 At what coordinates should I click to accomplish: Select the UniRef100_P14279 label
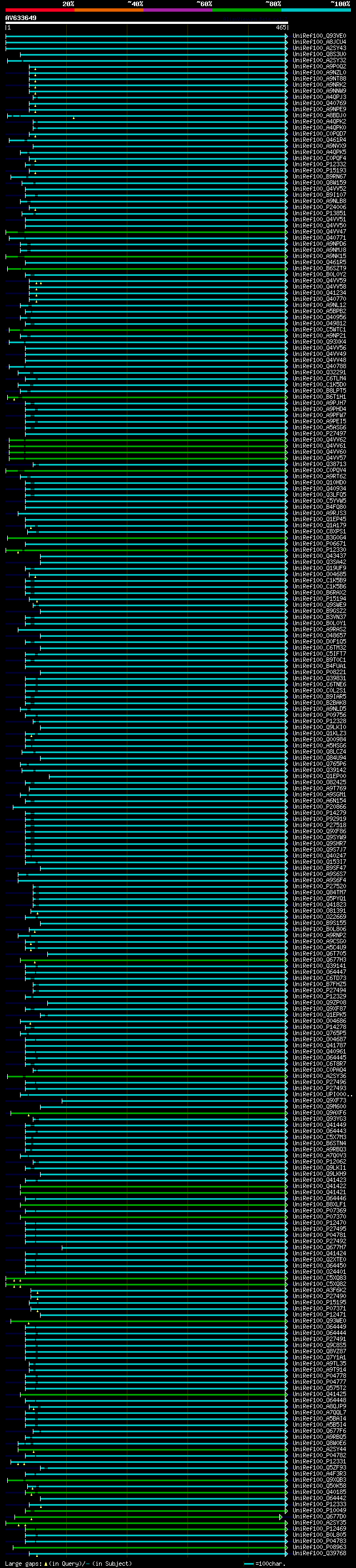(319, 813)
